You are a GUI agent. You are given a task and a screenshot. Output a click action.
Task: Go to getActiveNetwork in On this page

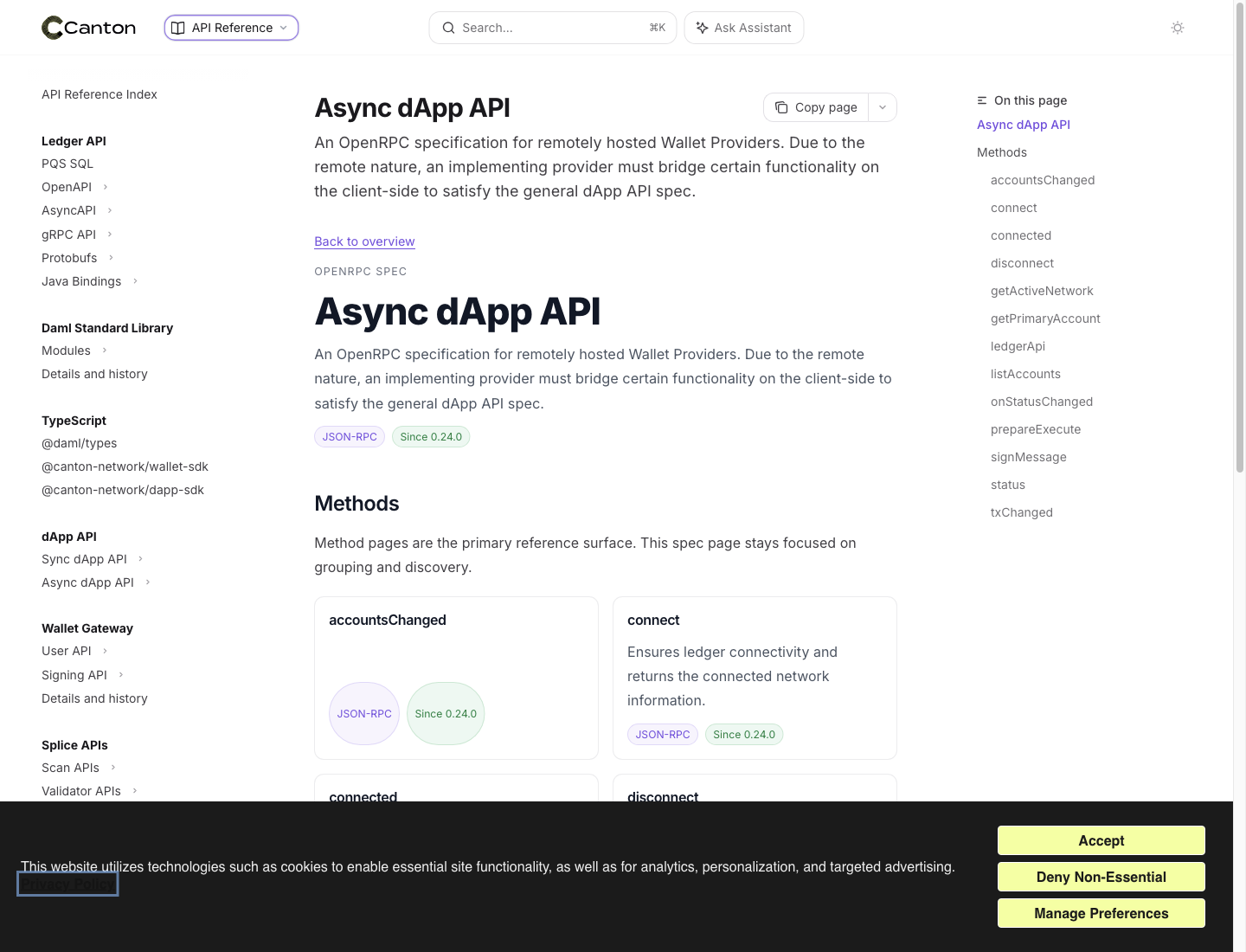click(1042, 291)
